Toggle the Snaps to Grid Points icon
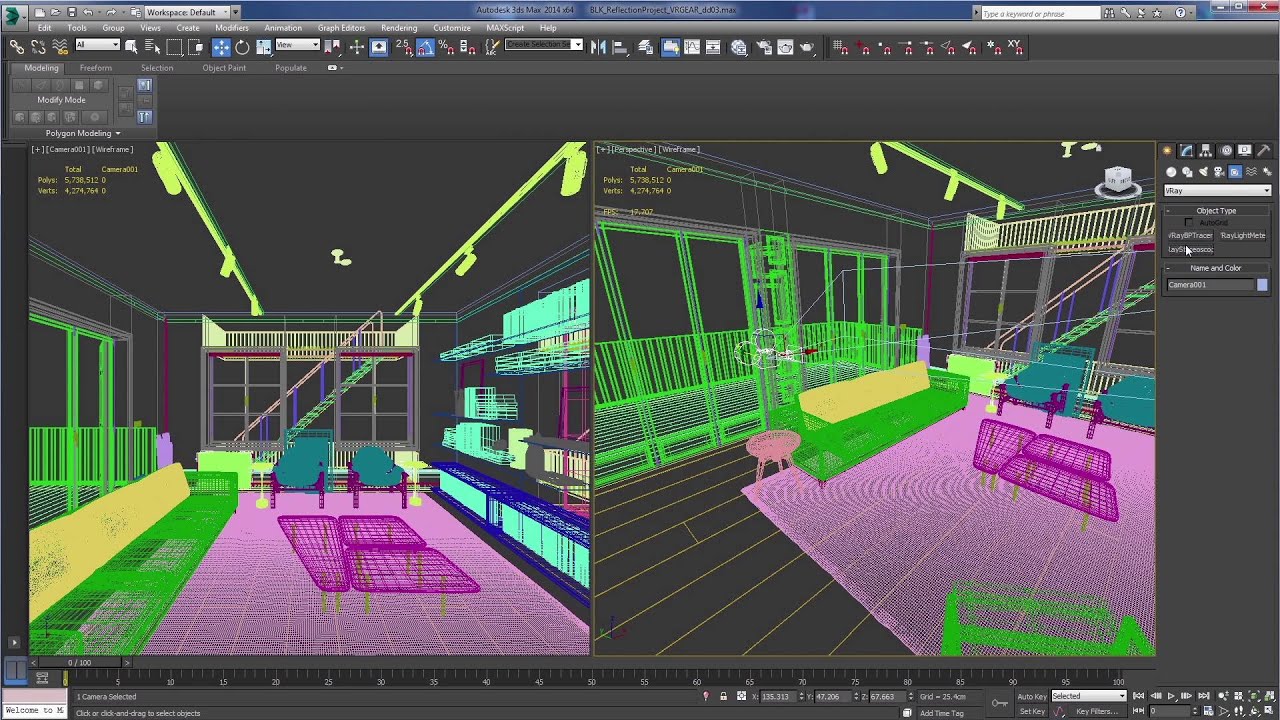1280x720 pixels. click(840, 47)
